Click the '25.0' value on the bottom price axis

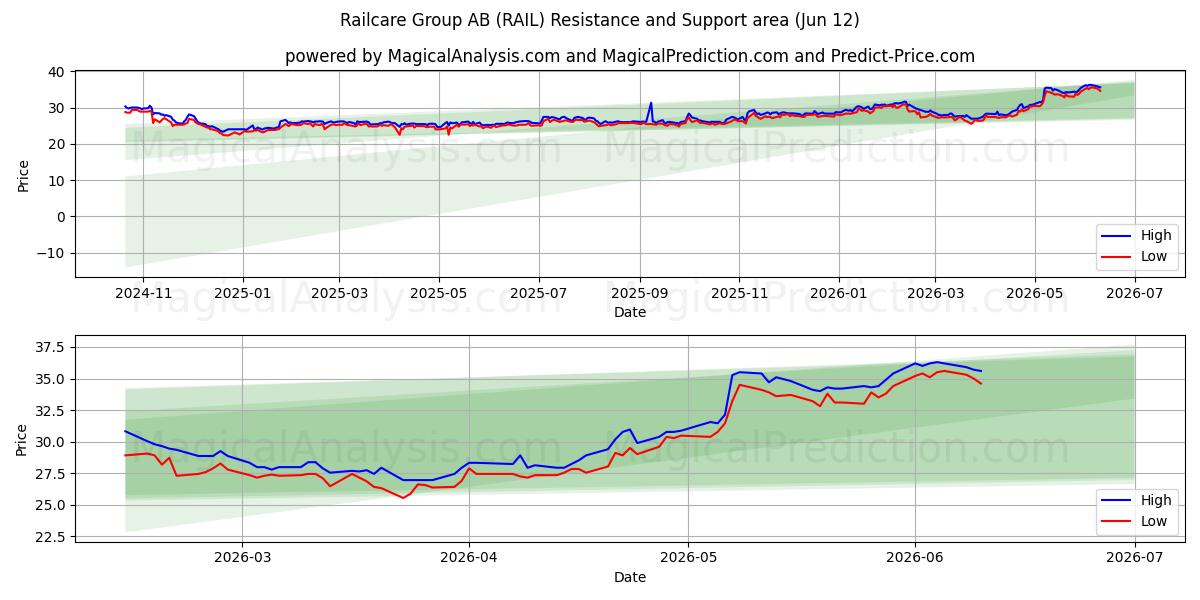pos(51,505)
